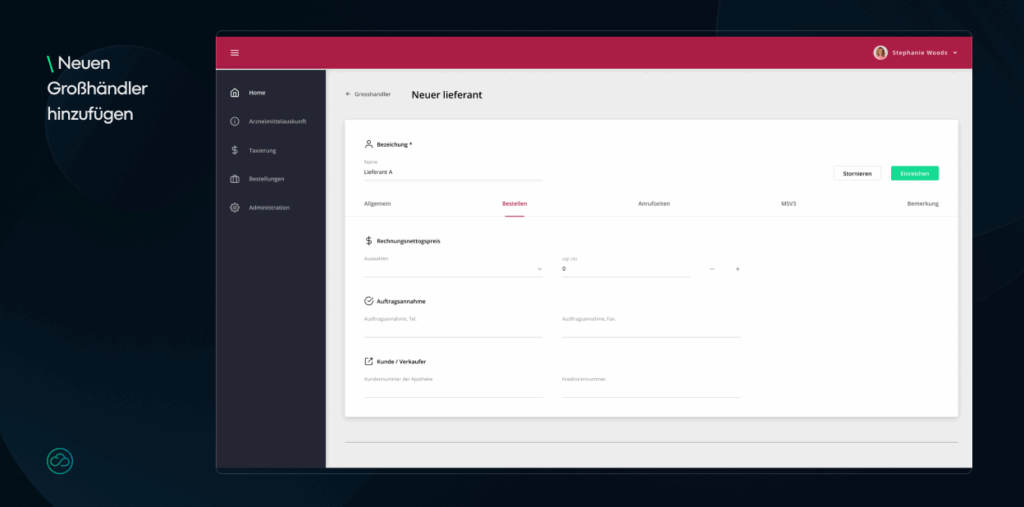1024x507 pixels.
Task: Click the Name field containing Lieferant A
Action: [453, 172]
